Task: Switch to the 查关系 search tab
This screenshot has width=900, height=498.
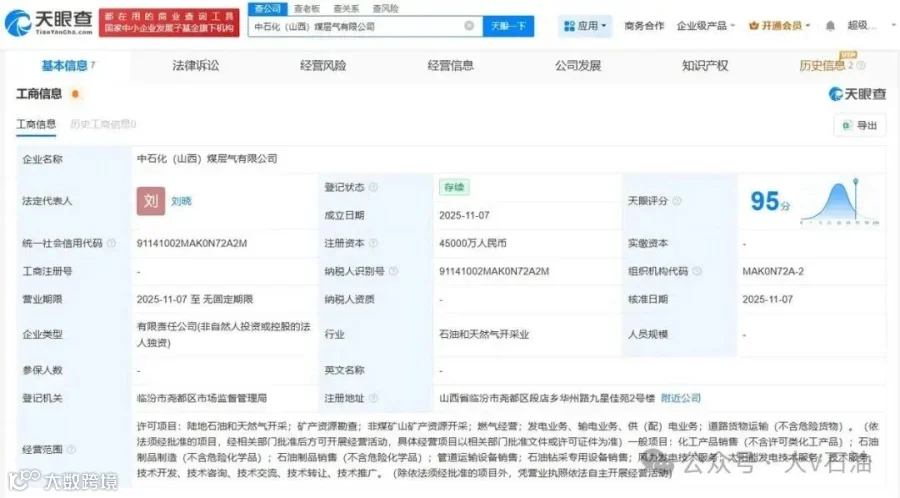Action: pyautogui.click(x=346, y=9)
